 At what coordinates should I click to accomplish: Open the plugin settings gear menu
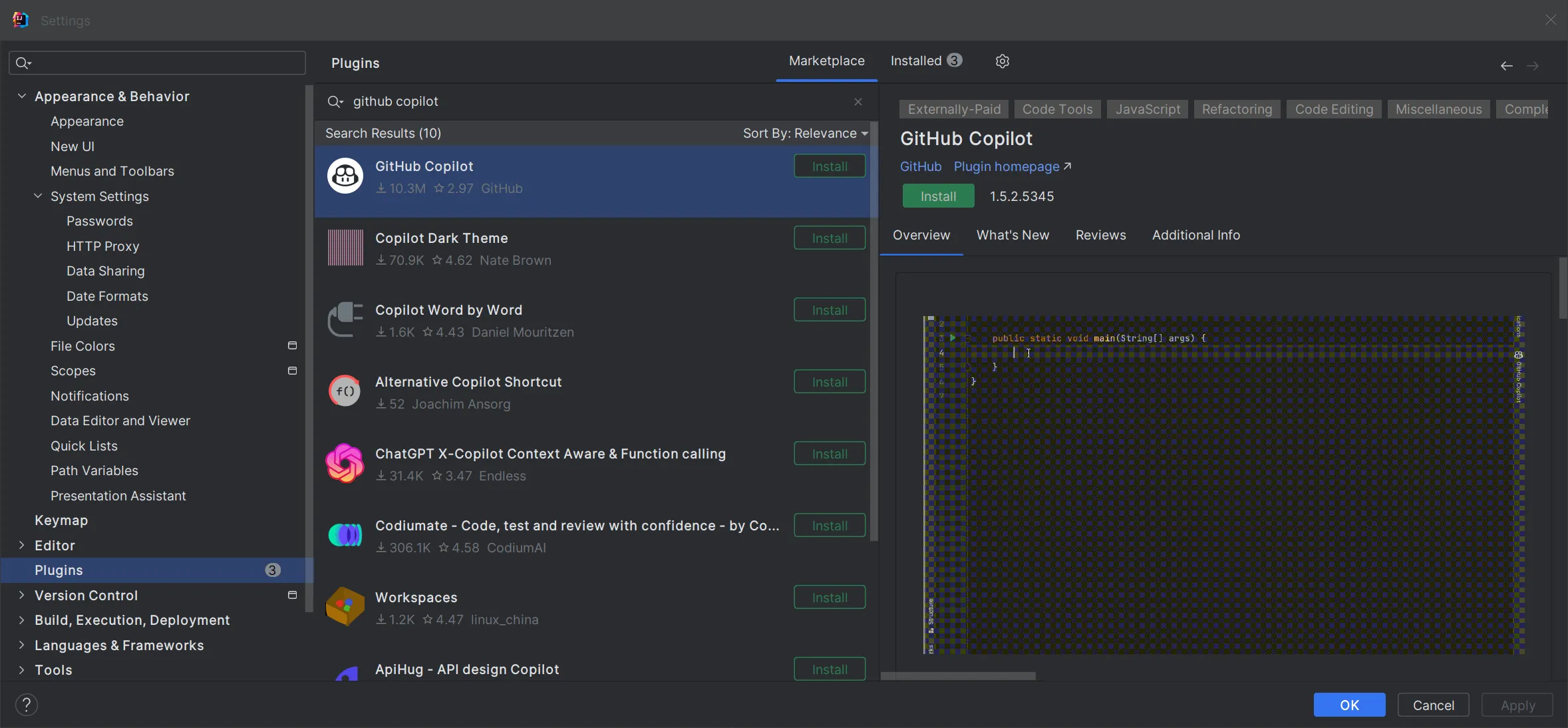[1003, 61]
